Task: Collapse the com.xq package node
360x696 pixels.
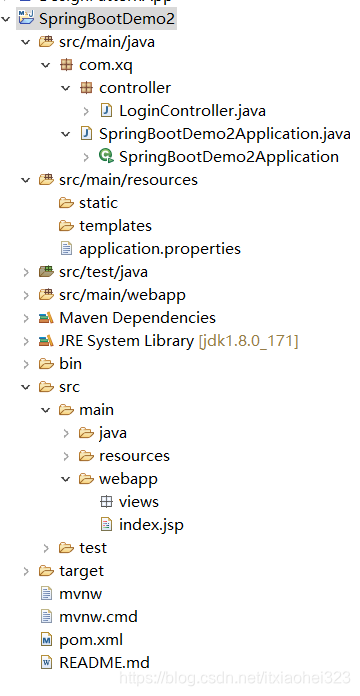Action: click(46, 65)
